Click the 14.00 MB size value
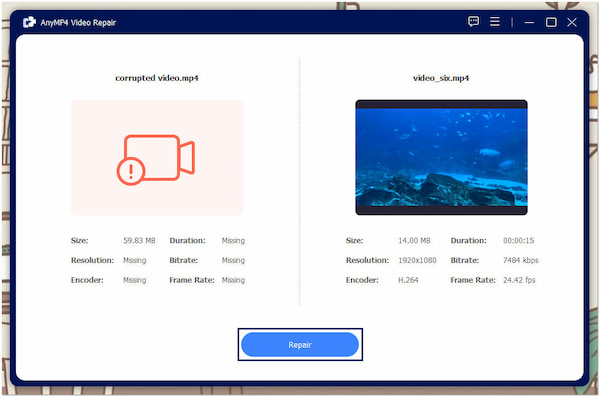 click(414, 240)
